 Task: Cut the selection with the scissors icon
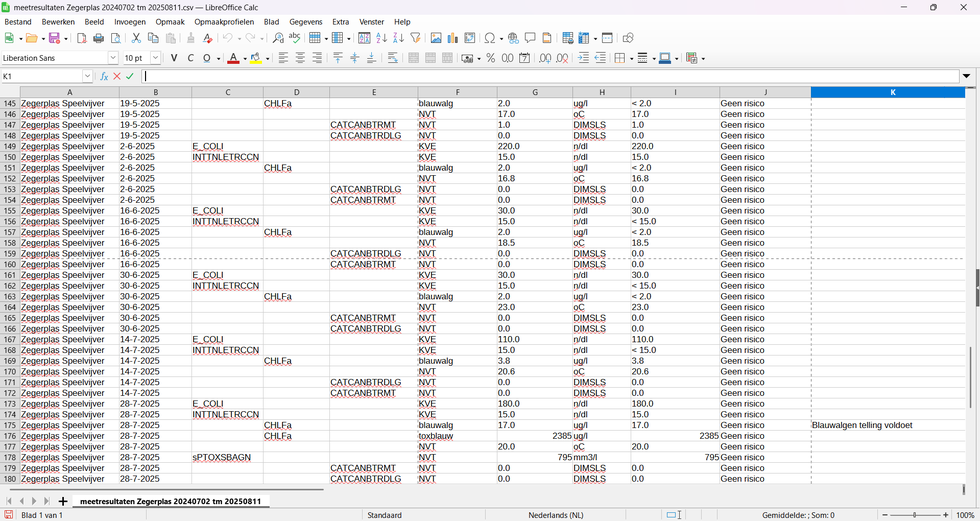point(136,38)
